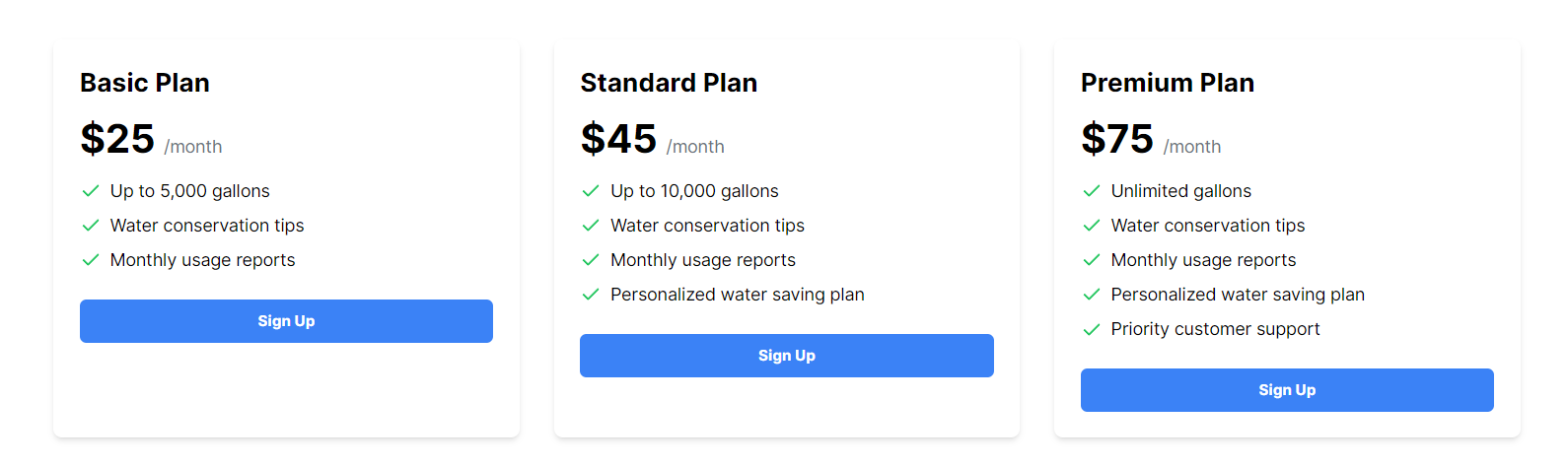The width and height of the screenshot is (1568, 467).
Task: Click Basic Plan's Water conservation tips checkmark
Action: coord(91,226)
